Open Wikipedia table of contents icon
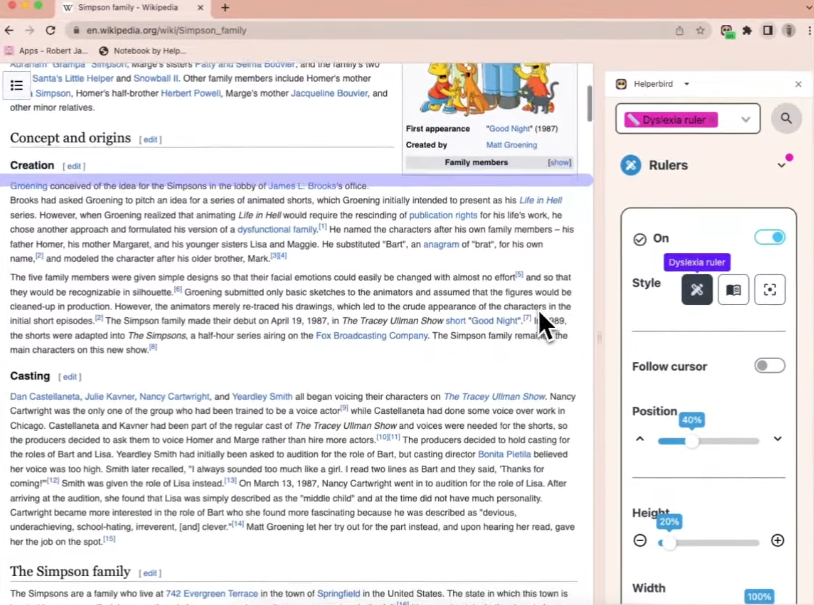814x605 pixels. tap(17, 85)
